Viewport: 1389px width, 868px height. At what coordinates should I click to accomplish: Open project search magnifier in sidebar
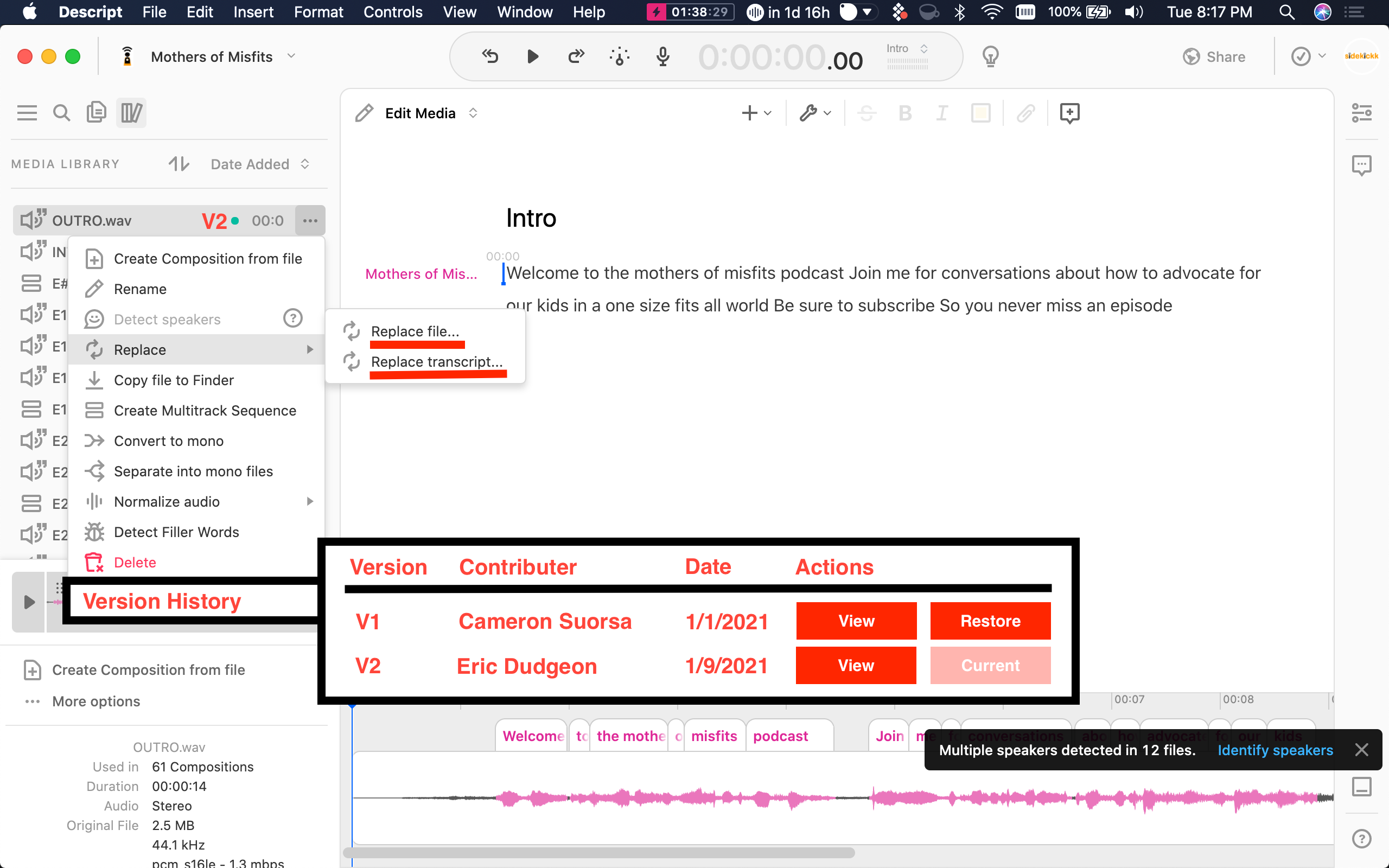[x=61, y=112]
